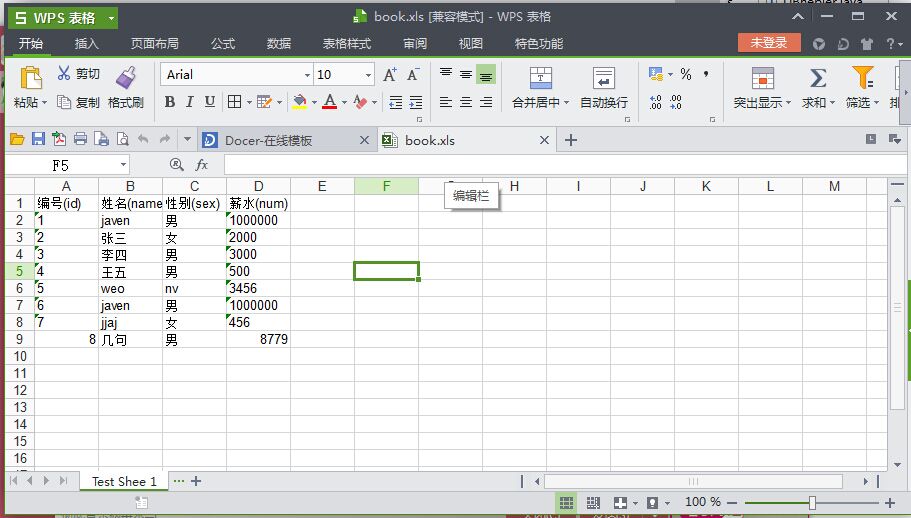Click the Merge and Center icon
This screenshot has width=911, height=518.
(x=540, y=77)
